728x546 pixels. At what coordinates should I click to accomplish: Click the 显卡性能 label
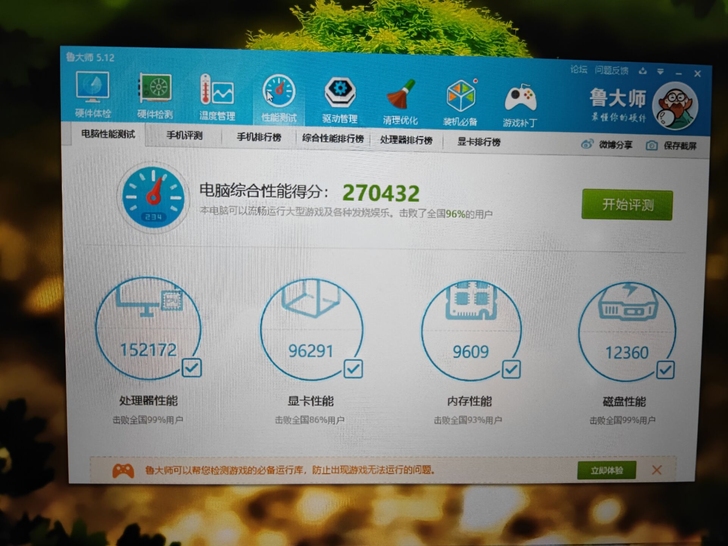click(311, 402)
